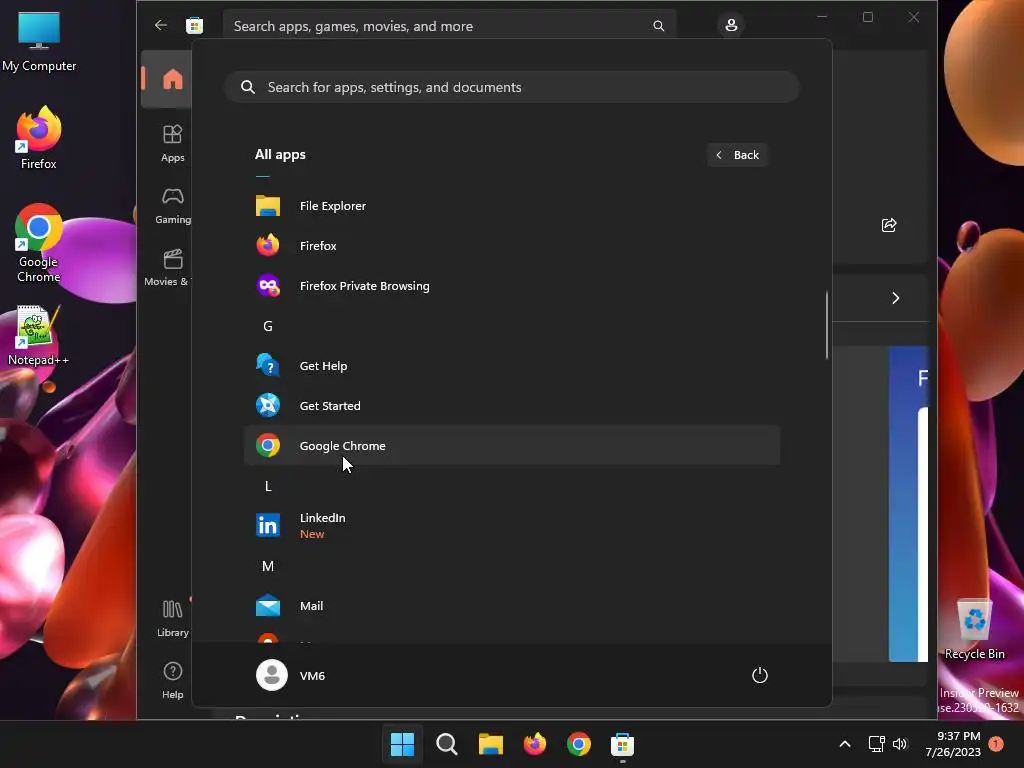Open taskbar Search
1024x768 pixels.
(x=447, y=744)
